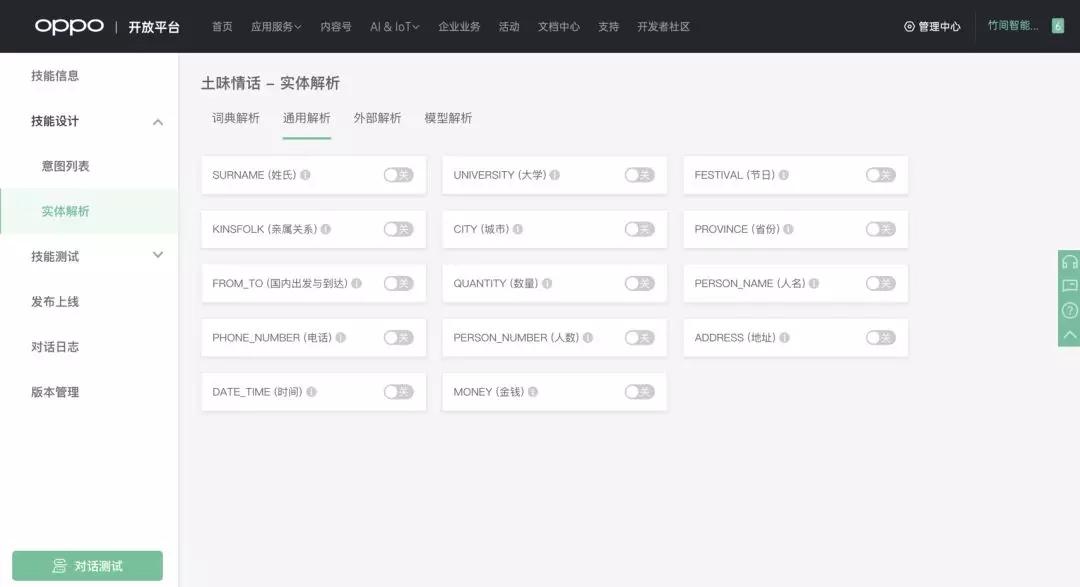Screen dimensions: 1080x587
Task: Click the green avatar badge beside 竹间智能
Action: pyautogui.click(x=1057, y=24)
